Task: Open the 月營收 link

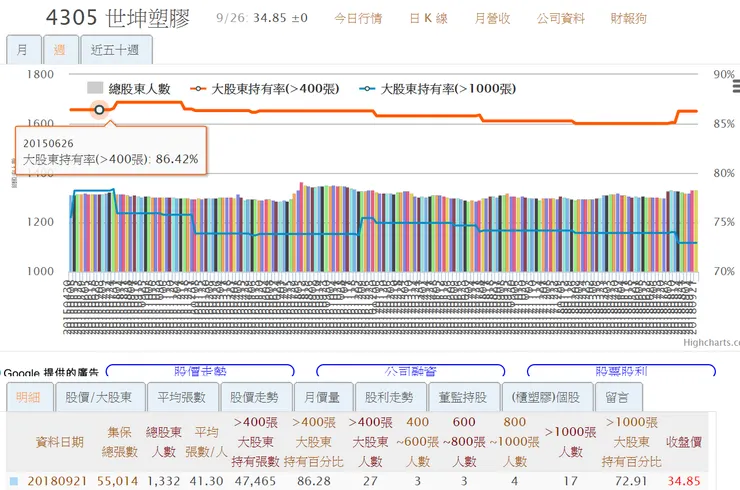Action: tap(492, 18)
